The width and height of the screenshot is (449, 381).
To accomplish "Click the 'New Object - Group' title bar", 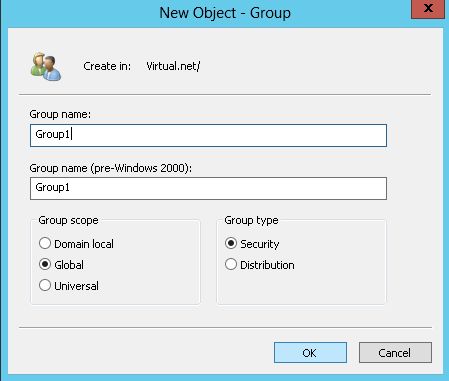I will click(225, 13).
